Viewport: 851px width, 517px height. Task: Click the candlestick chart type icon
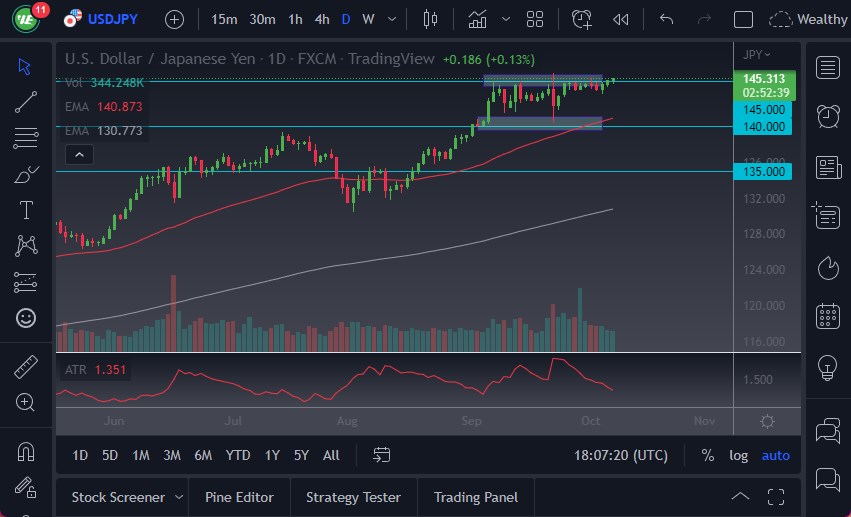(x=431, y=19)
